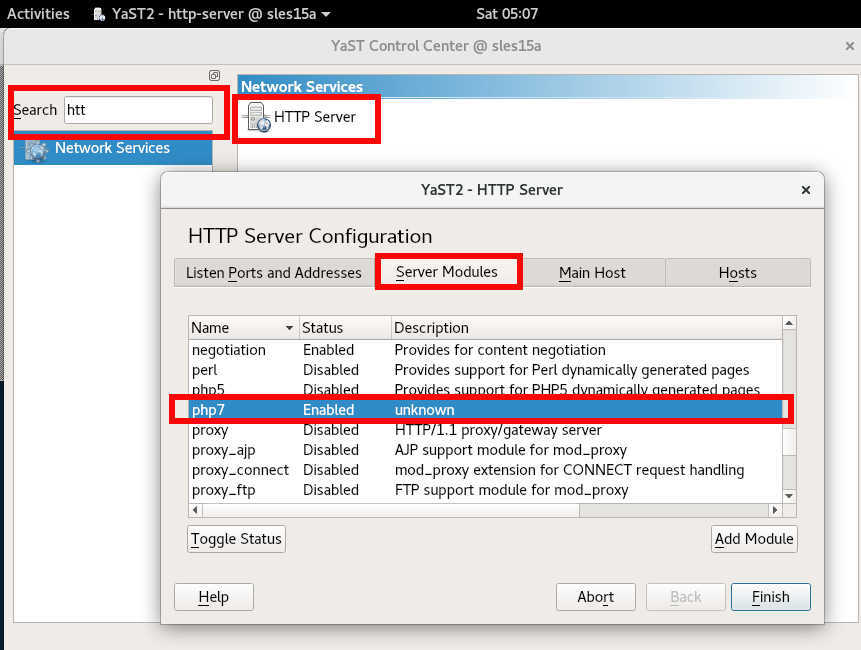The image size is (861, 650).
Task: Switch to the Server Modules tab
Action: (x=447, y=272)
